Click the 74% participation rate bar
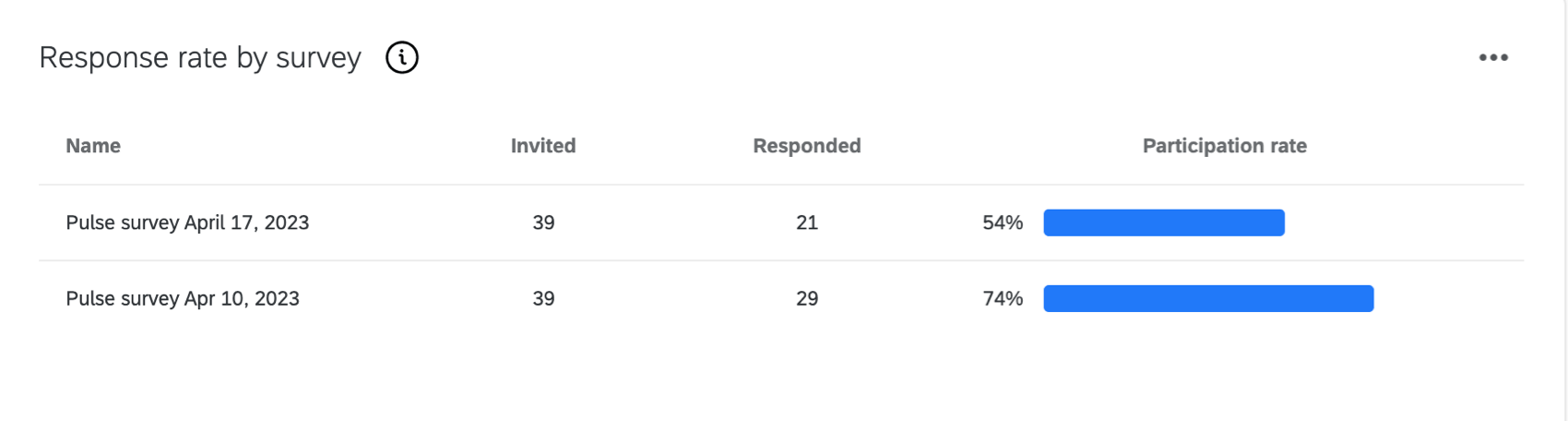The width and height of the screenshot is (1568, 421). pos(1208,298)
